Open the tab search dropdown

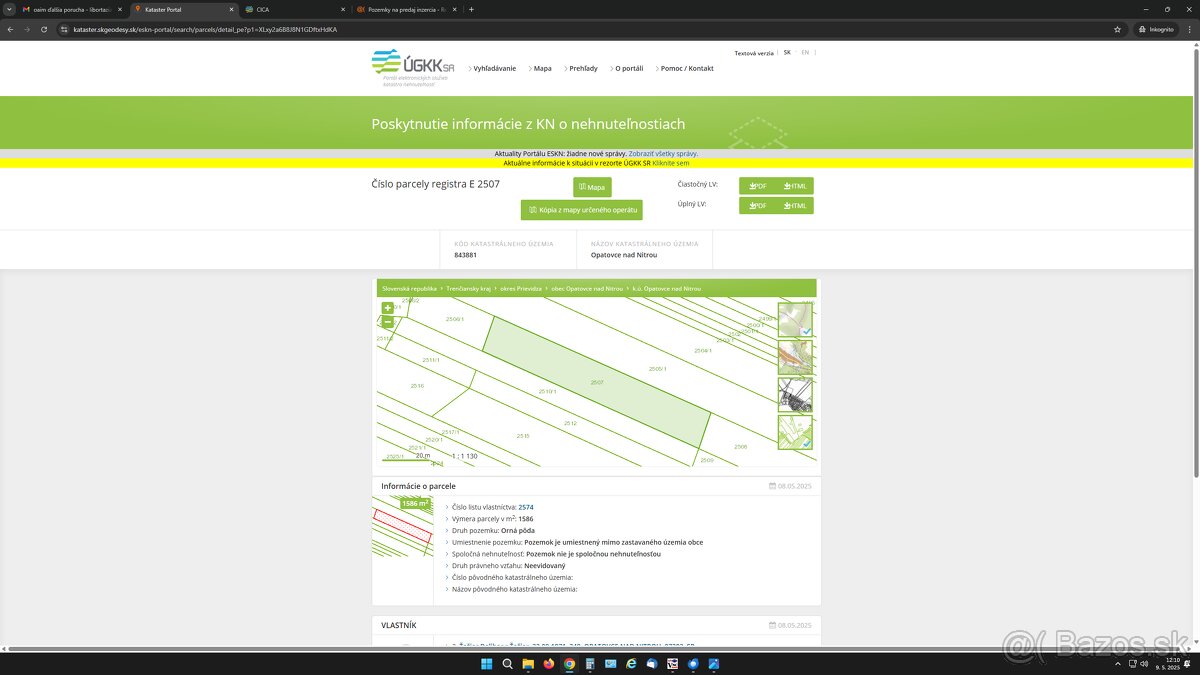click(8, 9)
